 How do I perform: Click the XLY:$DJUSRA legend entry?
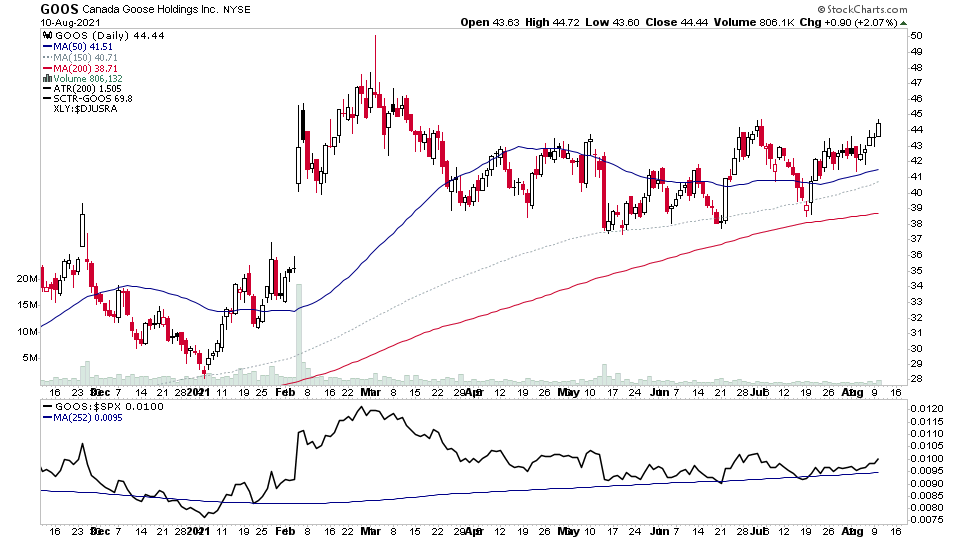85,109
